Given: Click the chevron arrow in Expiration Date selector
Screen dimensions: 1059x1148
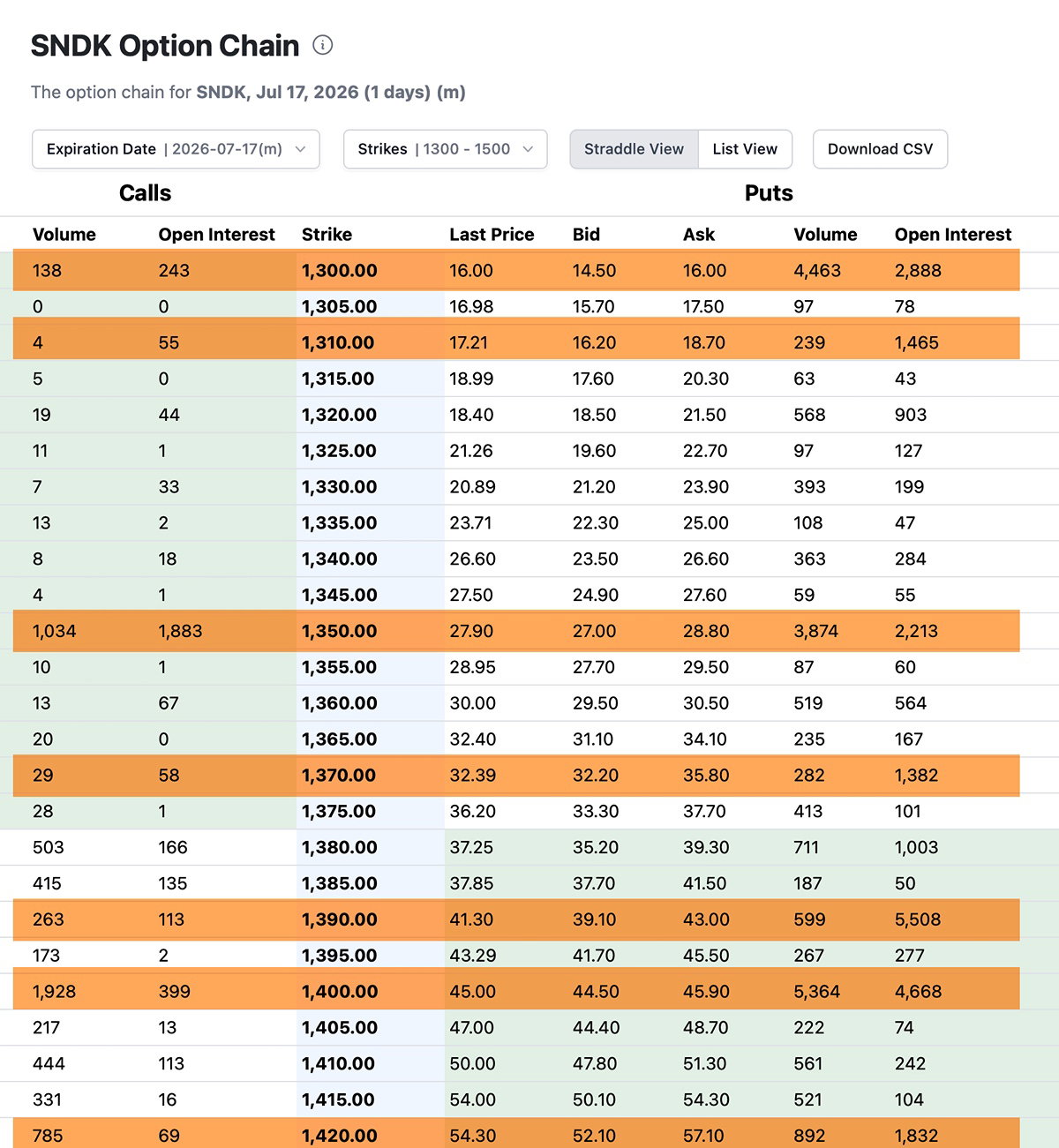Looking at the screenshot, I should (300, 149).
